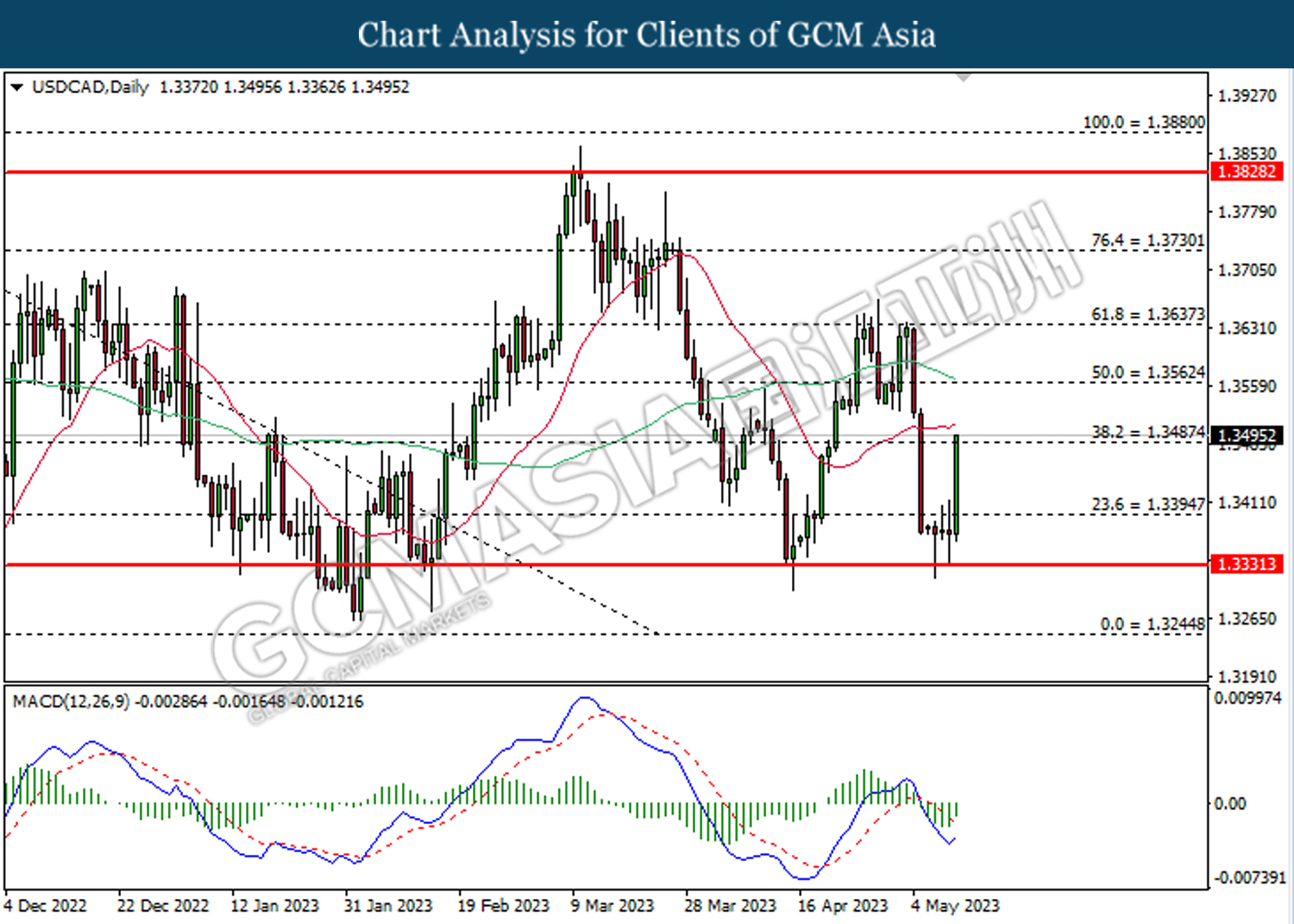Screen dimensions: 1294x924
Task: Select the 1.31910 price axis label
Action: pos(1247,676)
